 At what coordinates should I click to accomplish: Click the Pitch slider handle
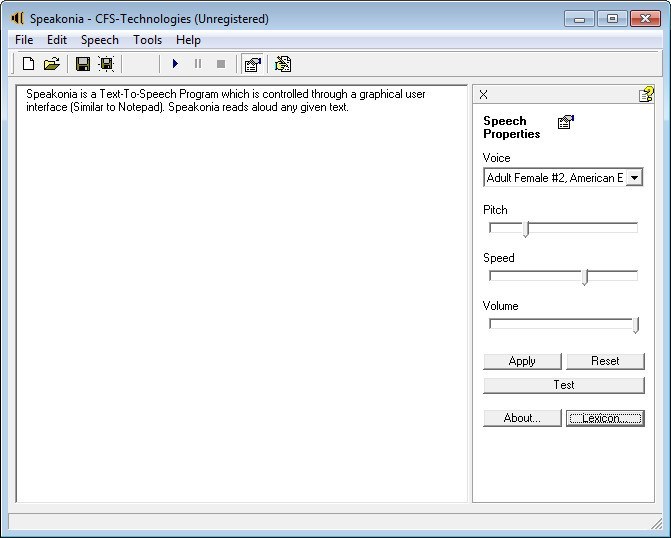[x=526, y=229]
